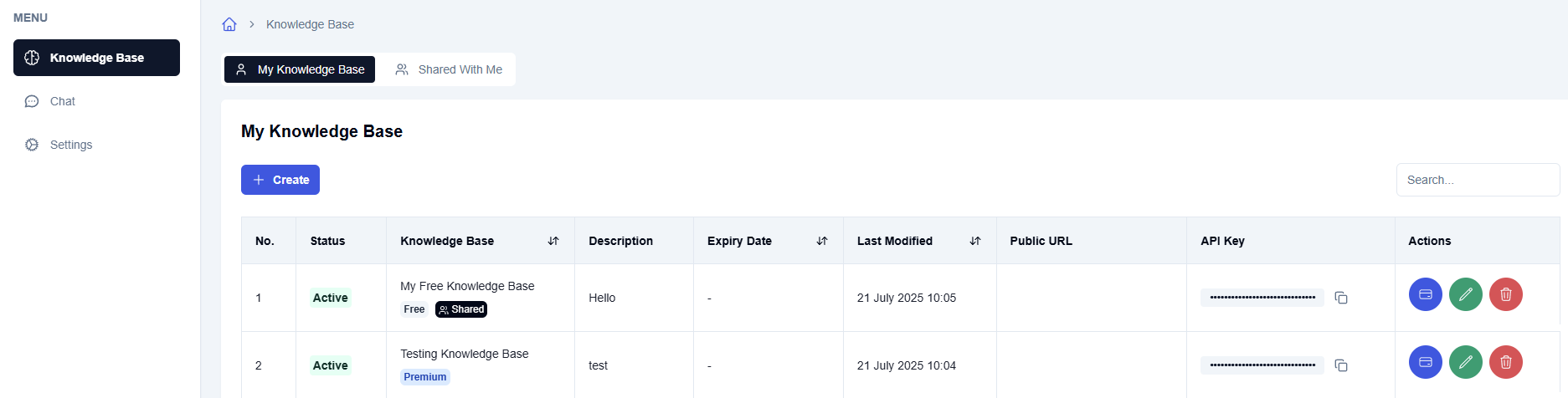
Task: Edit Testing Knowledge Base with pencil icon
Action: [1465, 362]
